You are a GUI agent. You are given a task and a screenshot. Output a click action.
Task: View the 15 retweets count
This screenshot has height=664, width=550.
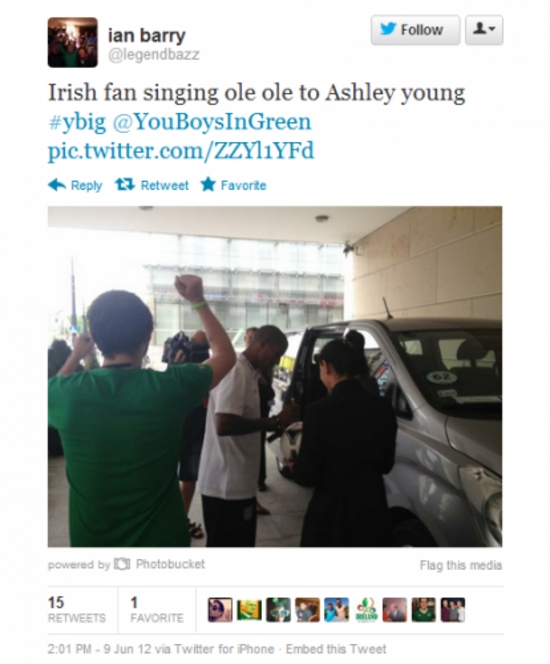(77, 610)
